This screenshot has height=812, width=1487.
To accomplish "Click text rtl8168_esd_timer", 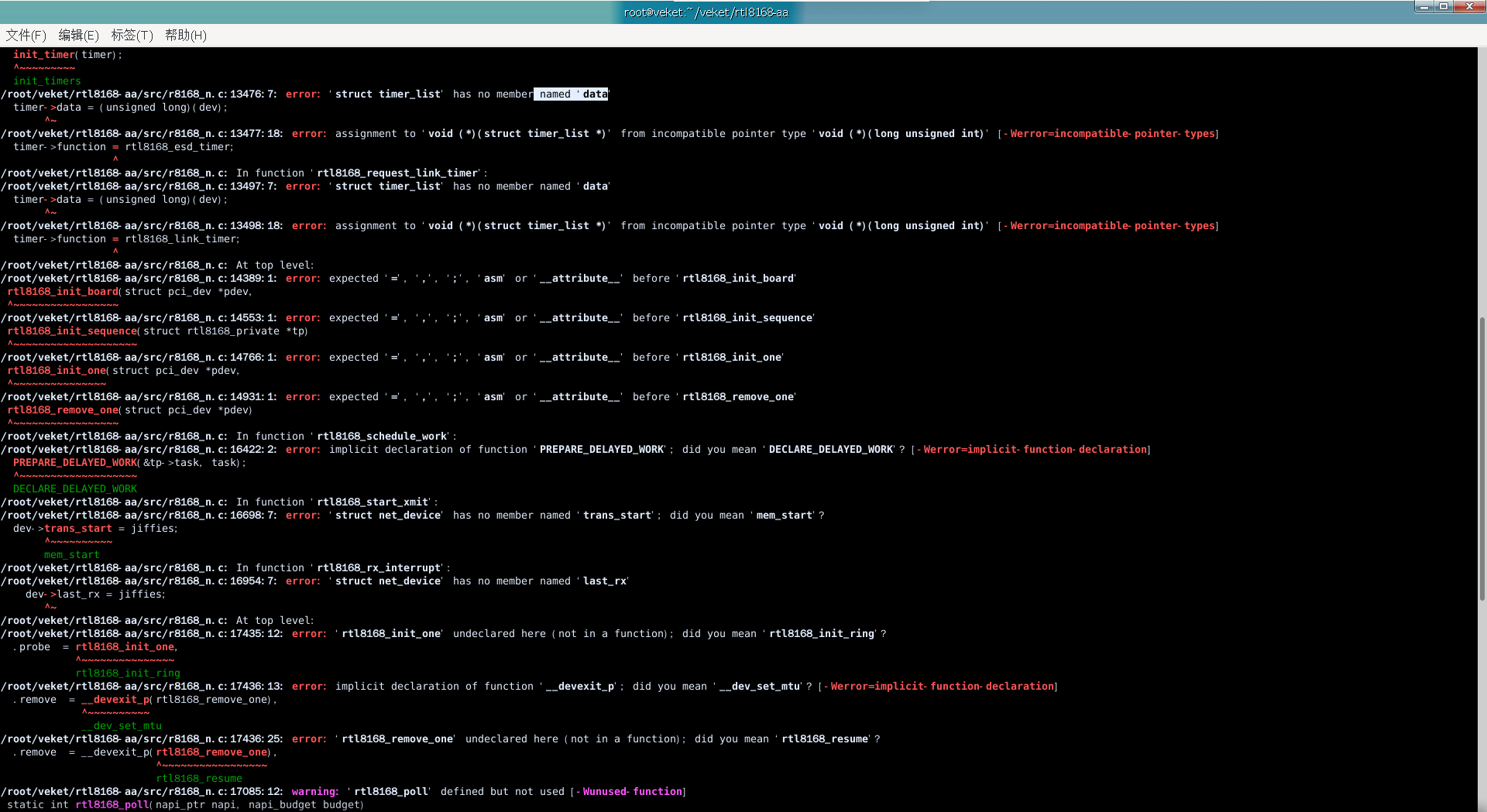I will (x=179, y=147).
